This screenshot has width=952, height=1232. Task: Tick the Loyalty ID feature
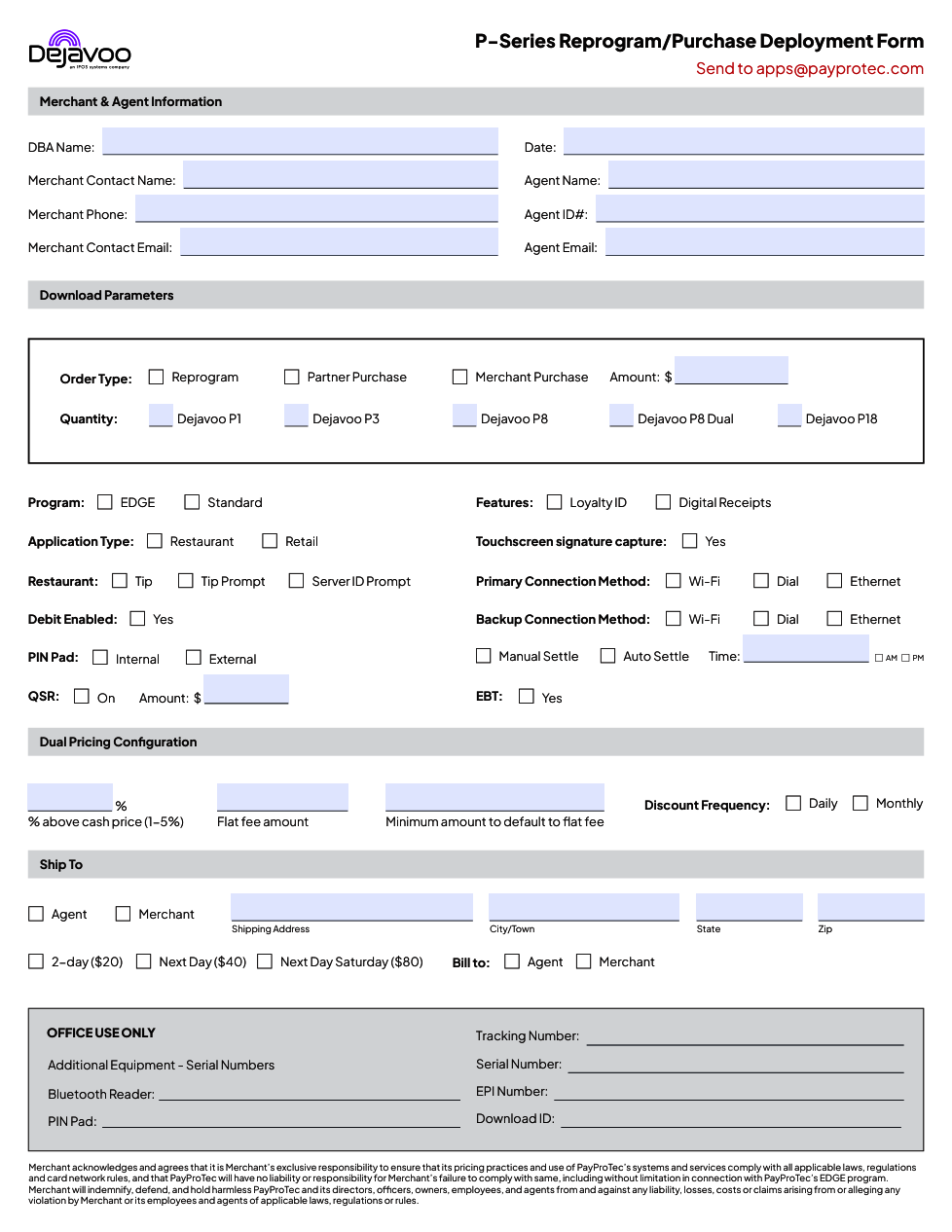(555, 502)
